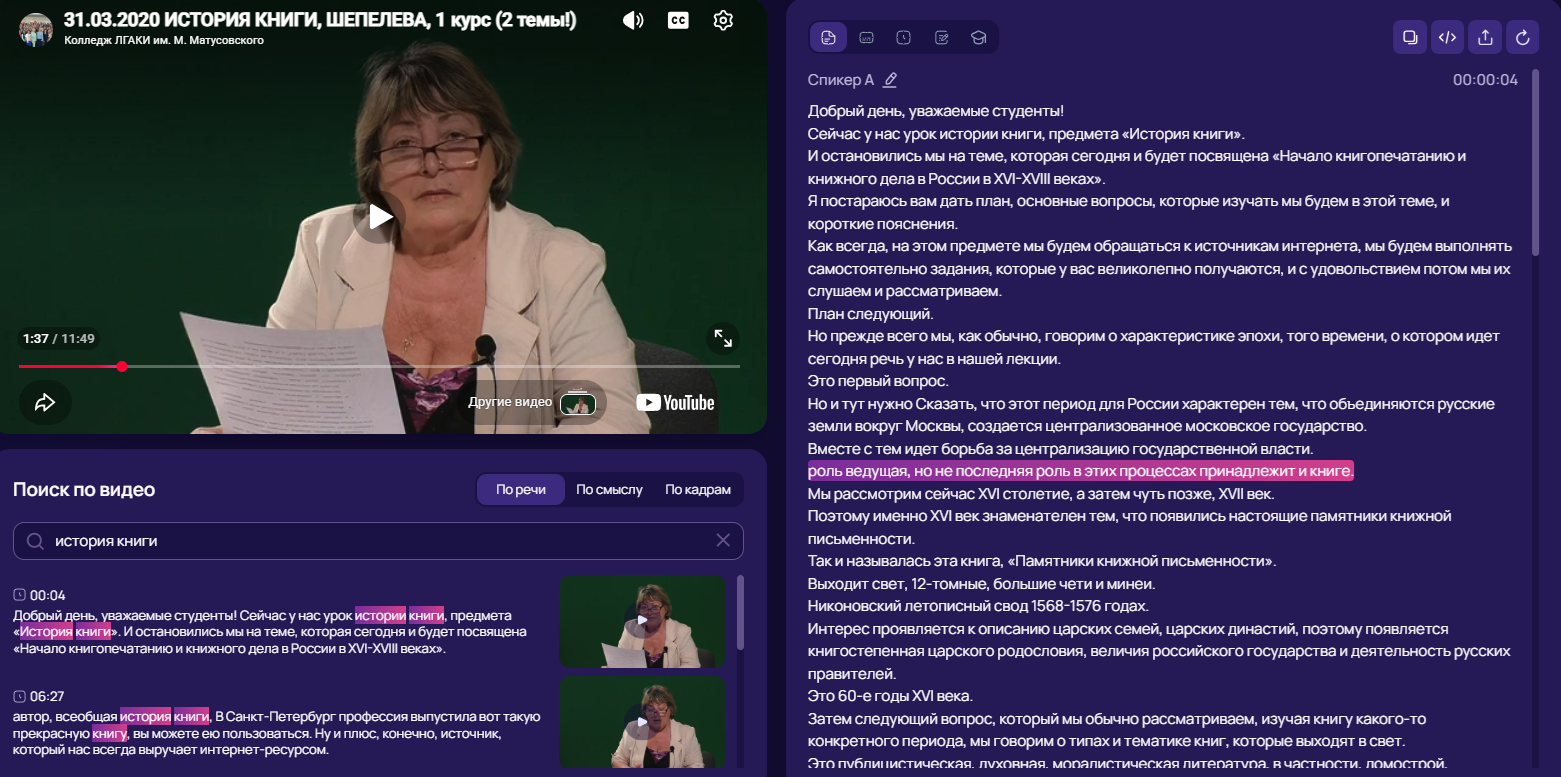Screen dimensions: 1561x777
Task: Open the subtitles view icon
Action: (x=866, y=38)
